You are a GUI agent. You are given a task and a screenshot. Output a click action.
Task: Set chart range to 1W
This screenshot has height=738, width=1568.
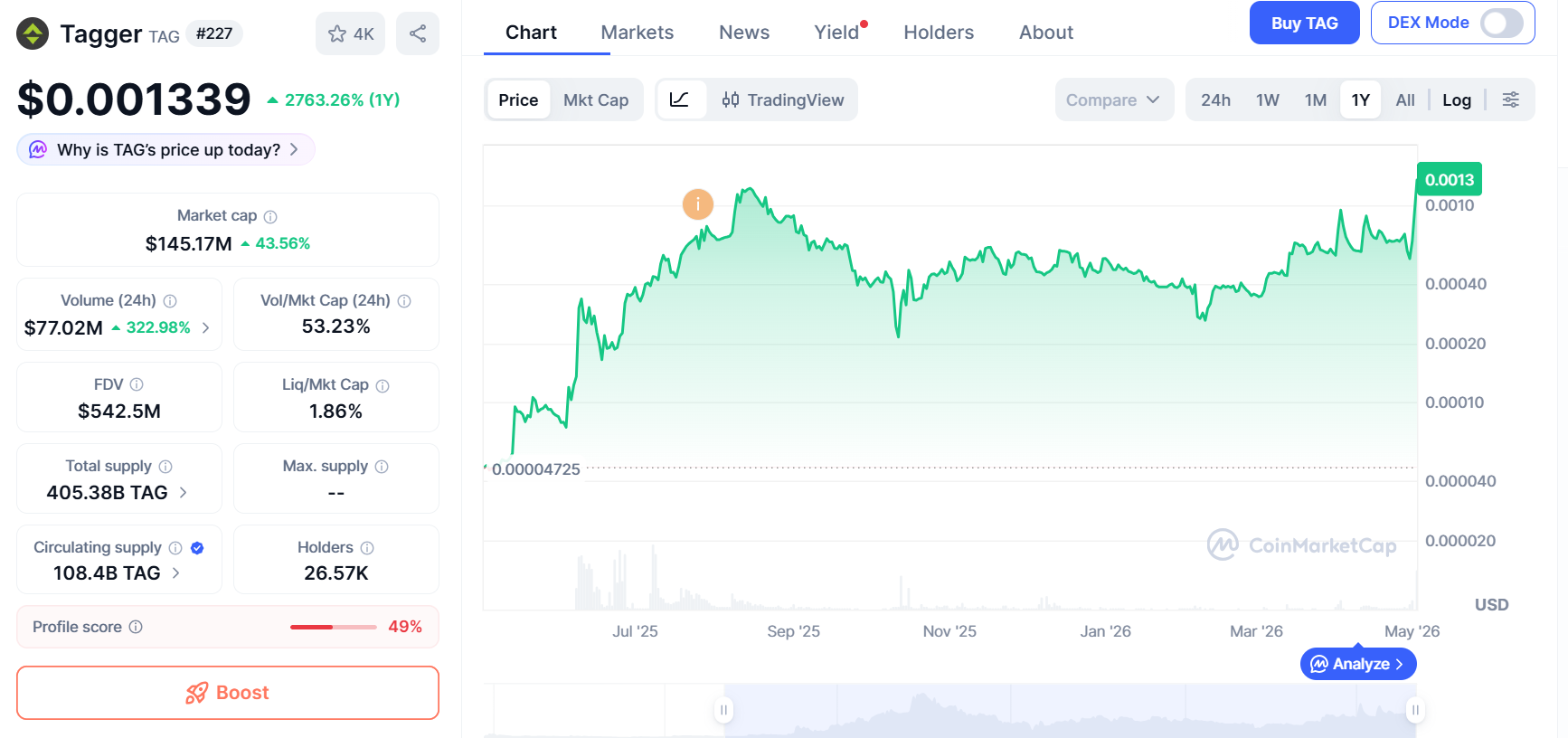coord(1268,99)
